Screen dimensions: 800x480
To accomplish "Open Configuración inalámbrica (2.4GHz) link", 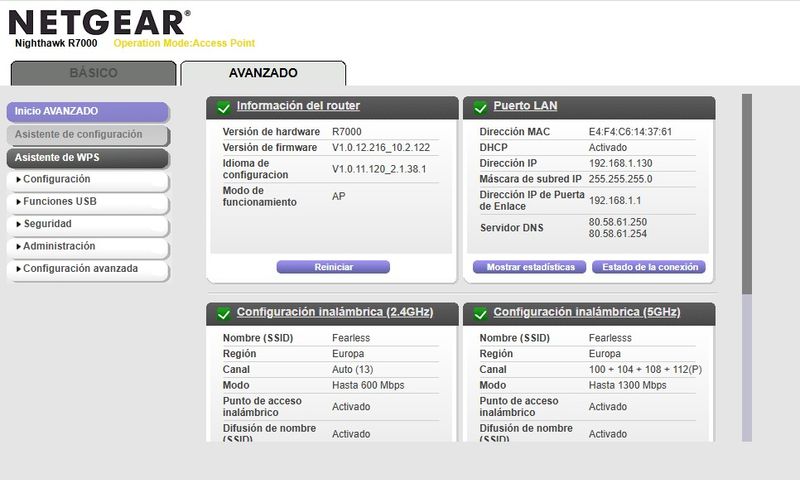I will pos(335,312).
